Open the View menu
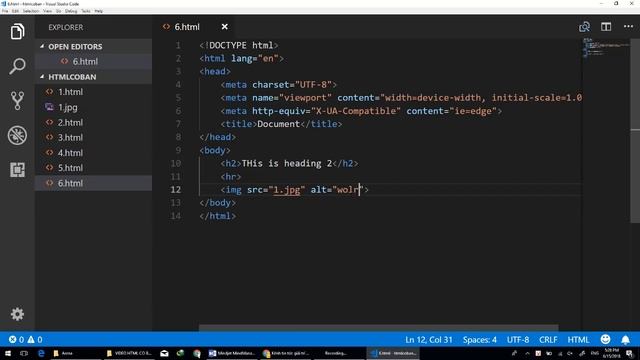Image resolution: width=640 pixels, height=360 pixels. [47, 11]
